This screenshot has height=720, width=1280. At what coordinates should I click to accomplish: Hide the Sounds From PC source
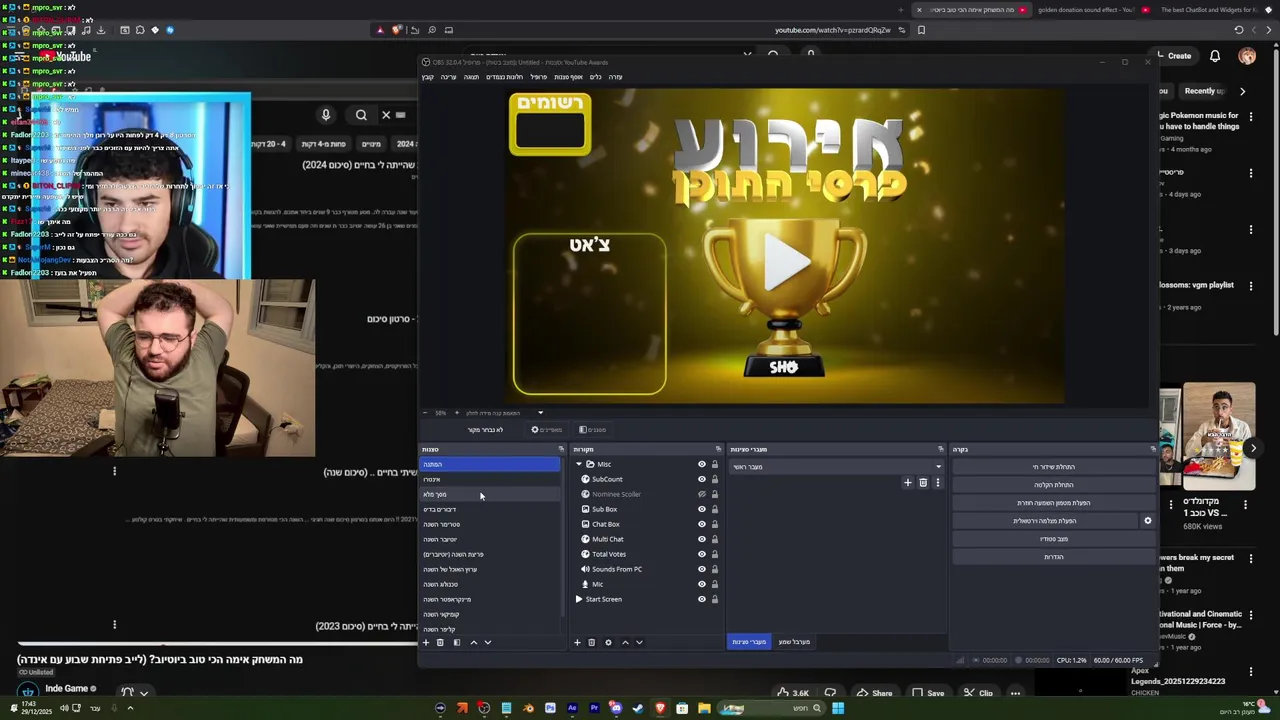pyautogui.click(x=701, y=569)
